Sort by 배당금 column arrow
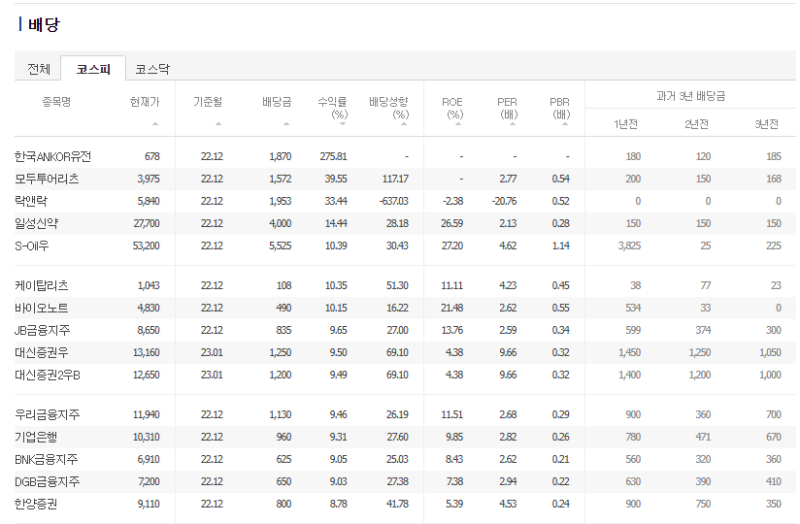The height and width of the screenshot is (524, 800). point(286,124)
